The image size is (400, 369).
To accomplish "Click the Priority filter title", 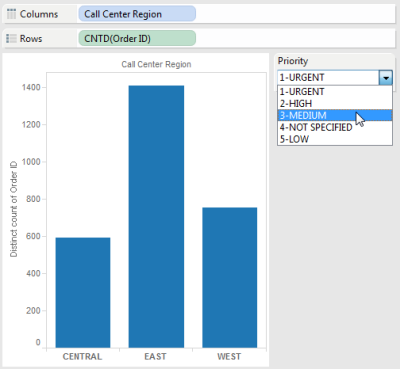I will click(x=293, y=61).
